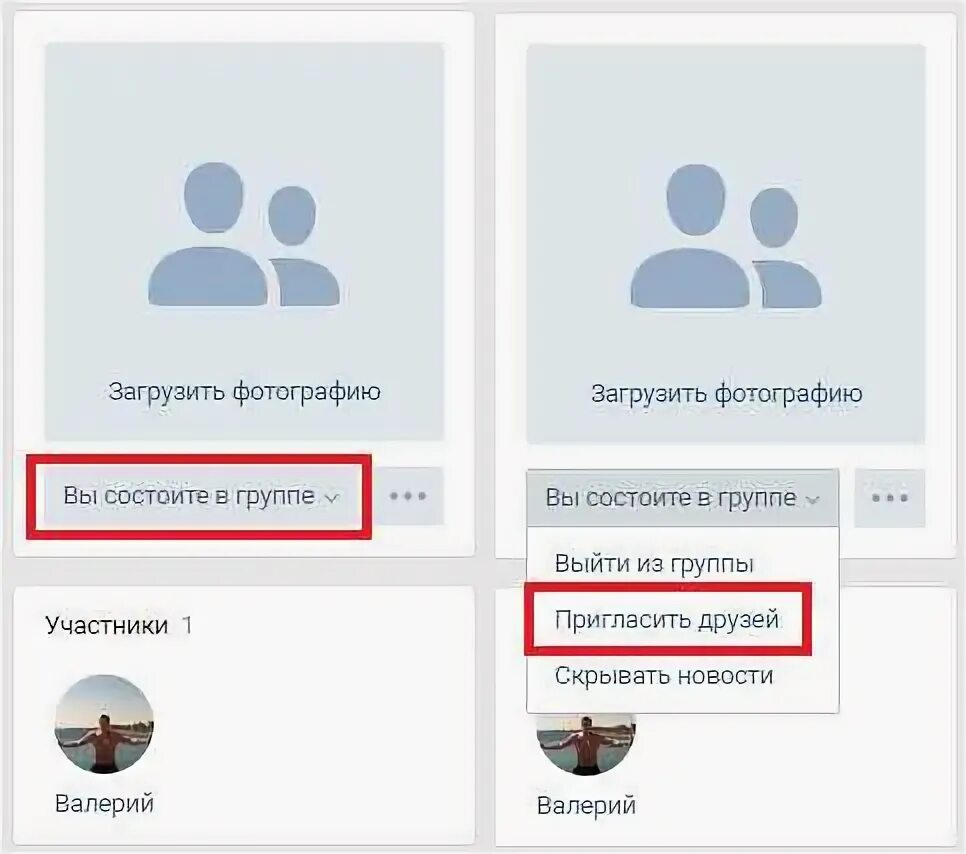Open the «Участники» members list heading
The width and height of the screenshot is (966, 854).
pos(107,625)
